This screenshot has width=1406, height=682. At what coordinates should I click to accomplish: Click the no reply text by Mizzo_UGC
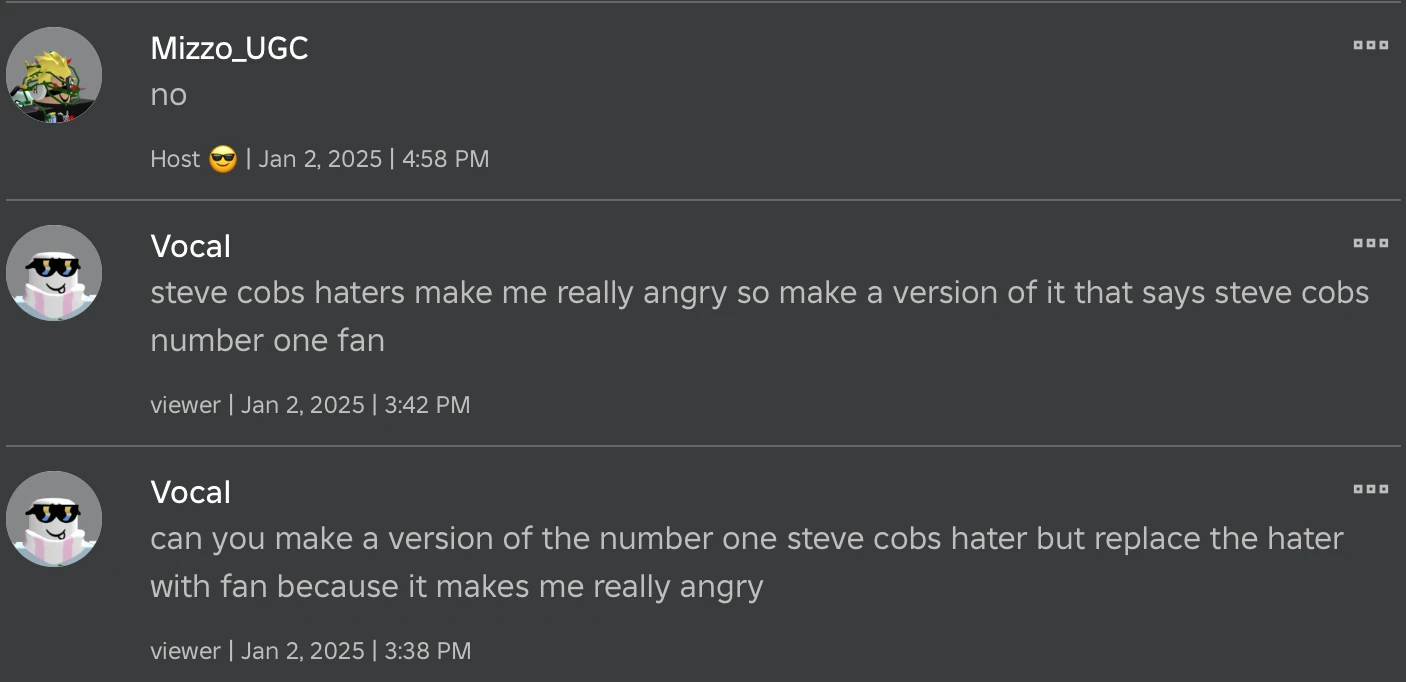coord(169,94)
